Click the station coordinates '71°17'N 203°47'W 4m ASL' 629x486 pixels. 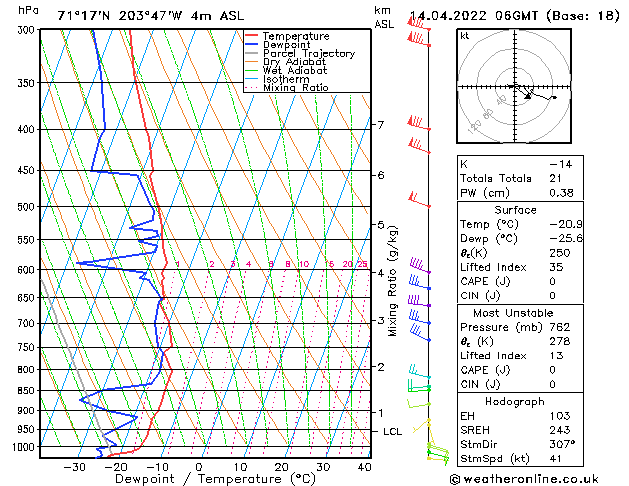pyautogui.click(x=150, y=16)
